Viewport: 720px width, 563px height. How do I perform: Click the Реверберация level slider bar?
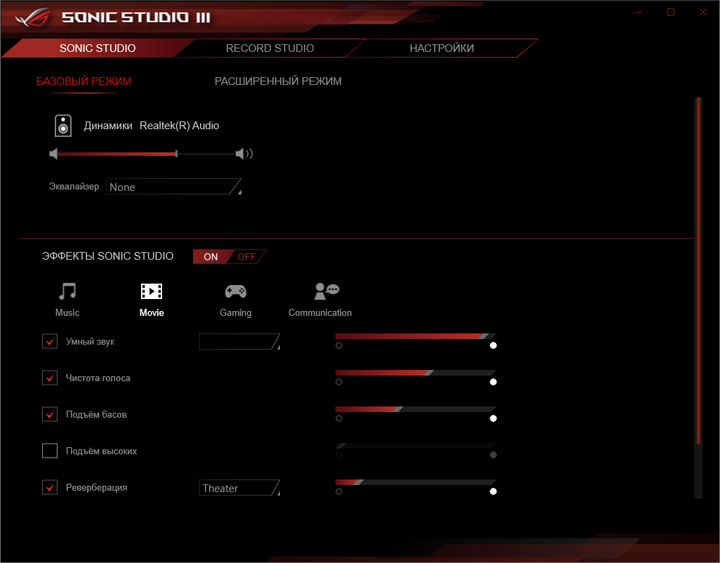tap(416, 483)
